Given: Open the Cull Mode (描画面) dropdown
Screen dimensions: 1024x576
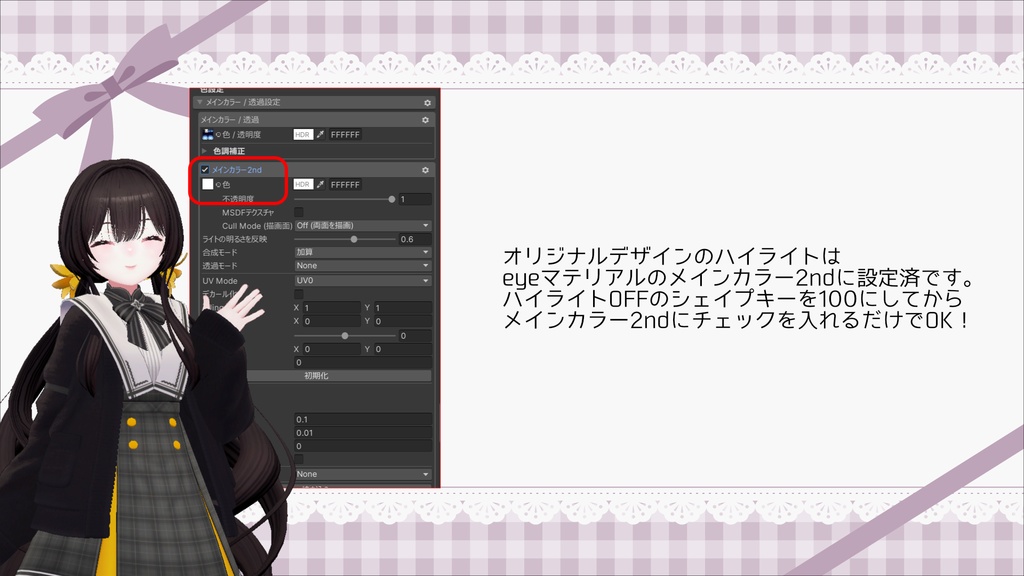Looking at the screenshot, I should point(362,224).
